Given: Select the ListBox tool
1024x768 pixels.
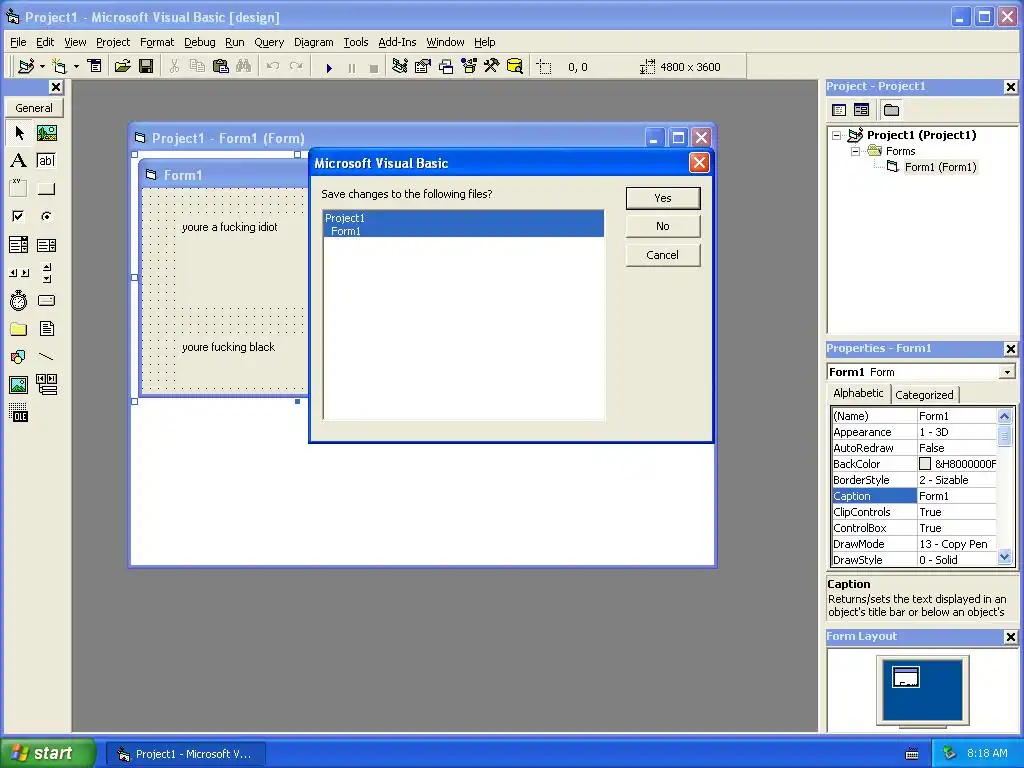Looking at the screenshot, I should pos(46,245).
